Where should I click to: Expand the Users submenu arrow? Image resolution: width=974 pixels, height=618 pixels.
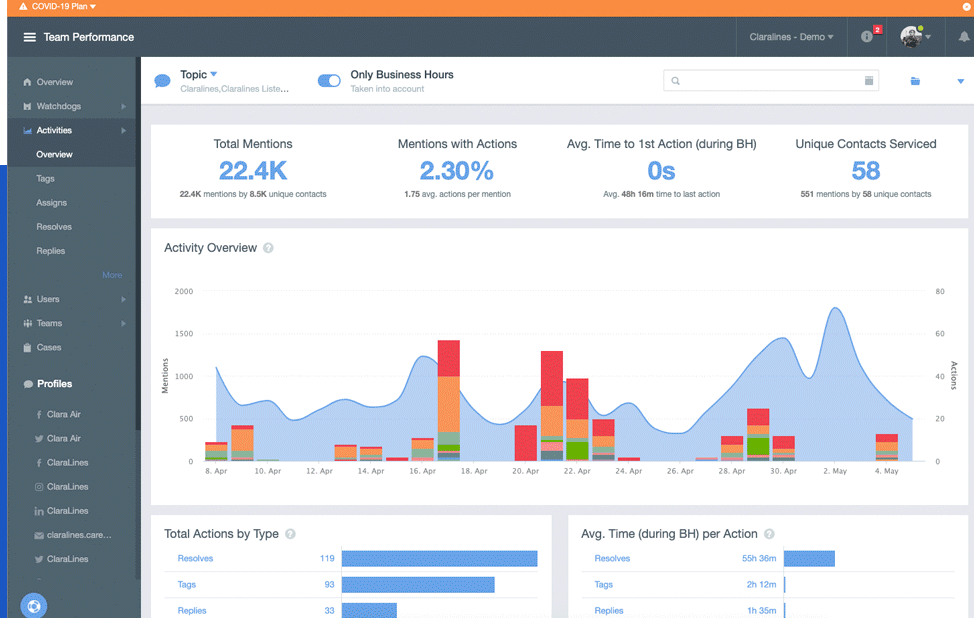point(123,299)
